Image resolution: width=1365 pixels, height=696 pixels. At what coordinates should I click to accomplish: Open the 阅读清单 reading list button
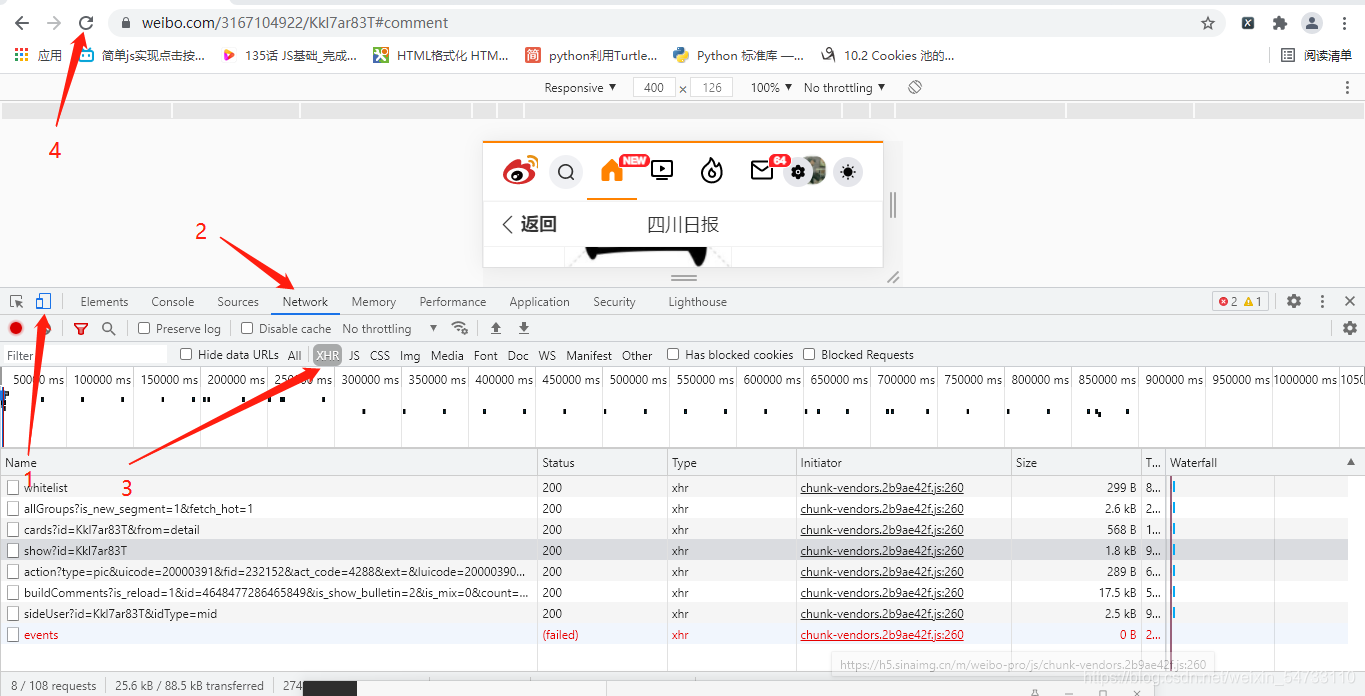[1317, 55]
